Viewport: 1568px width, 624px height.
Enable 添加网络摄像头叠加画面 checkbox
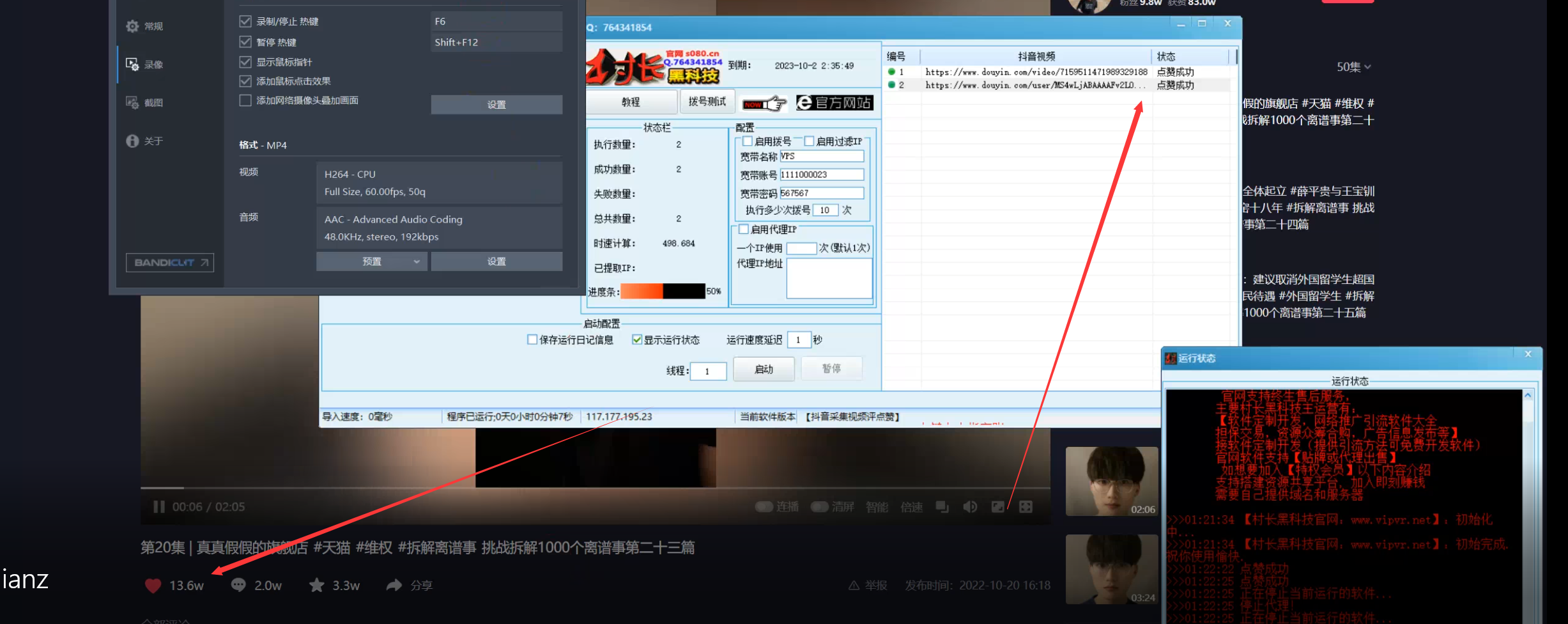[245, 100]
